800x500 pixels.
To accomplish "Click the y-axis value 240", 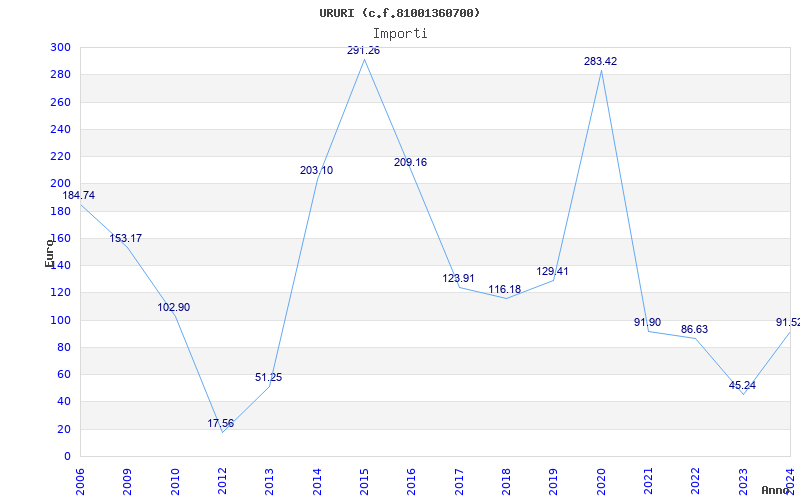I will [x=60, y=129].
